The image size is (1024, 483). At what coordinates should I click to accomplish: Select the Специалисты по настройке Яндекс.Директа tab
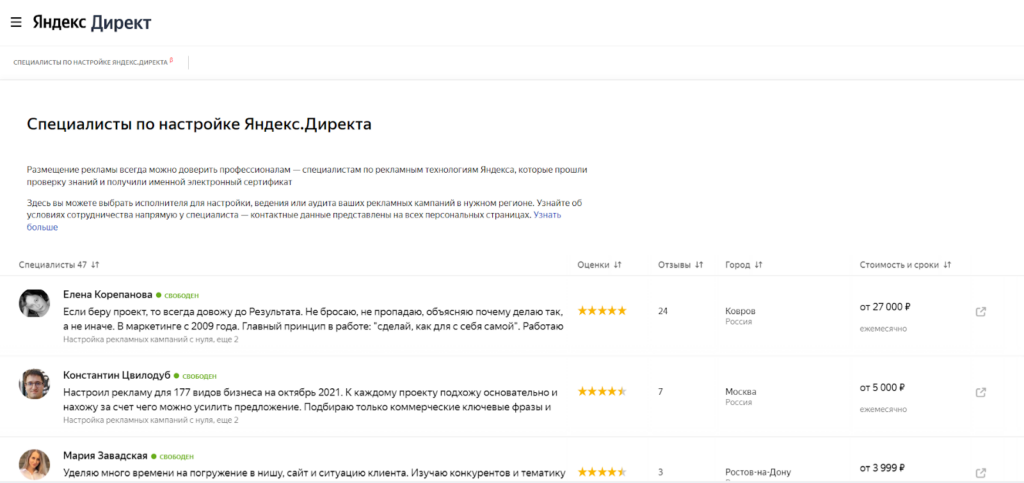(90, 63)
